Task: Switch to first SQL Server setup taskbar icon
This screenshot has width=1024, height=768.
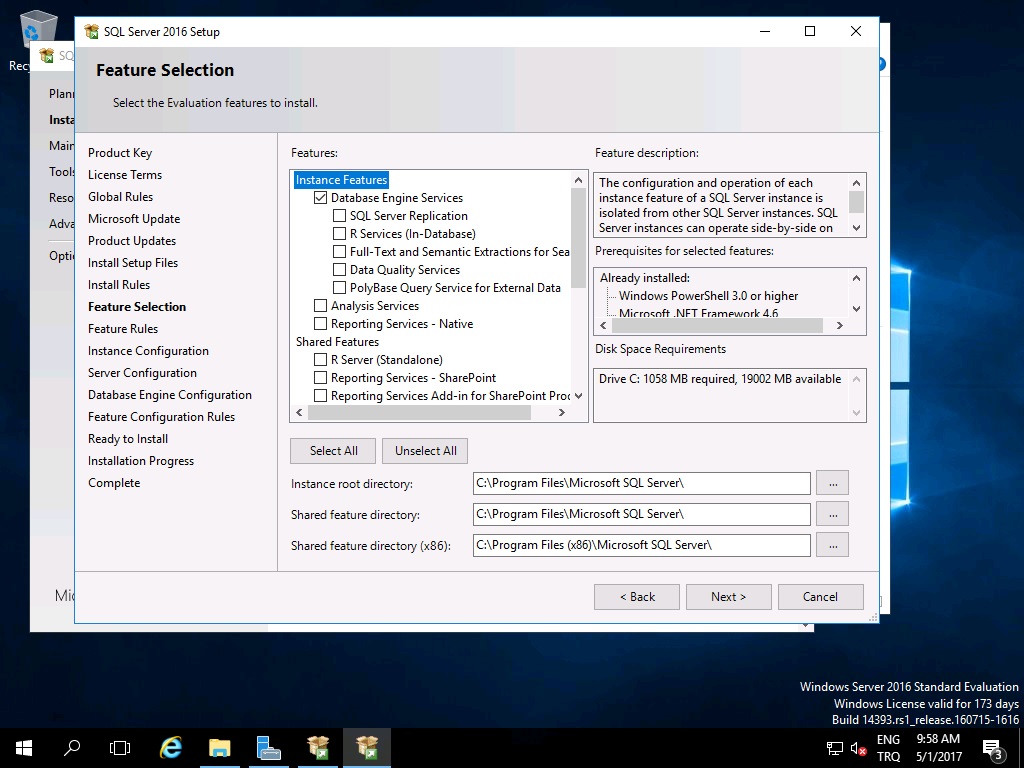Action: (318, 748)
